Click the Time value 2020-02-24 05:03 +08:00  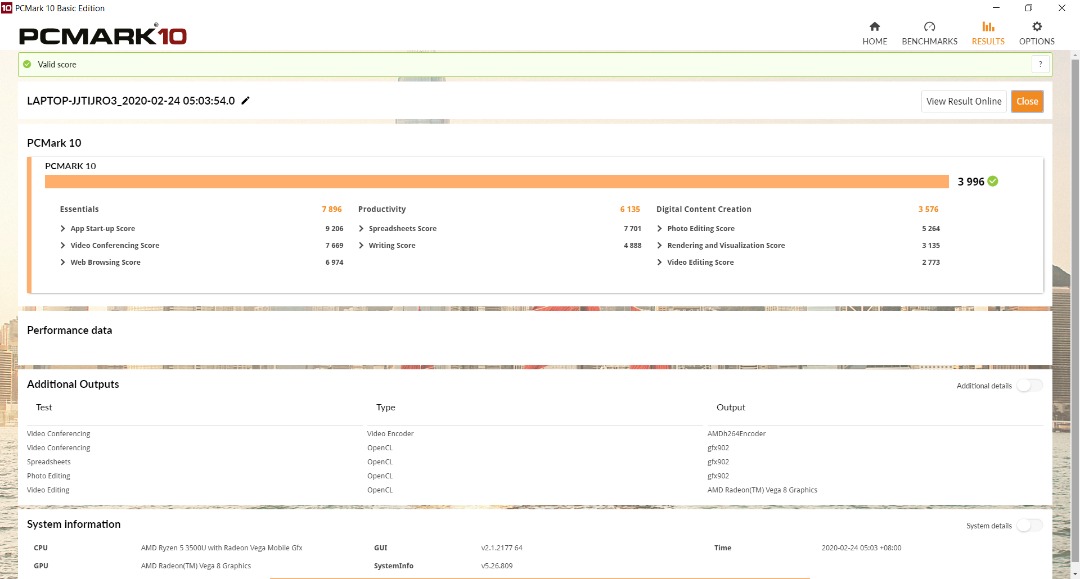[861, 548]
